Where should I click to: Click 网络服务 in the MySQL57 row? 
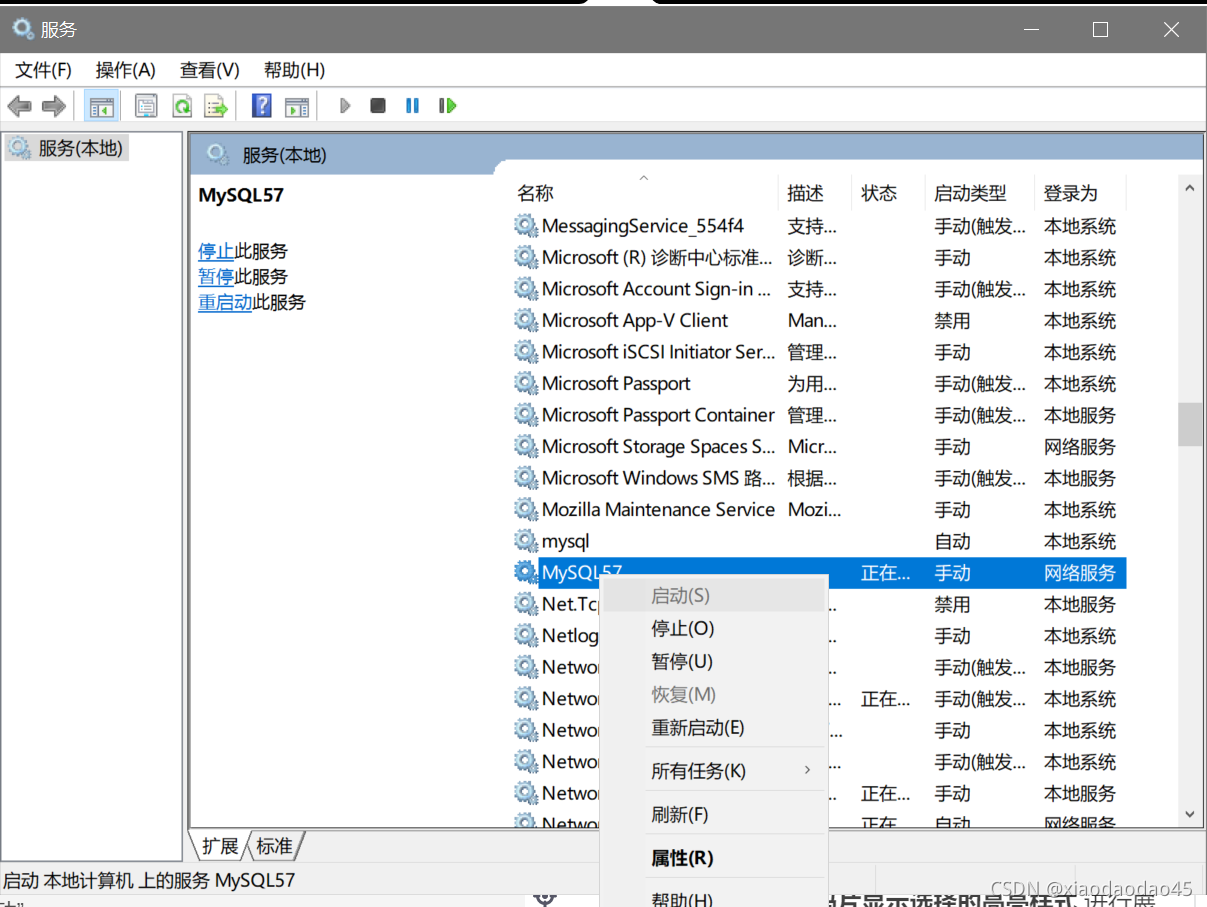1080,573
